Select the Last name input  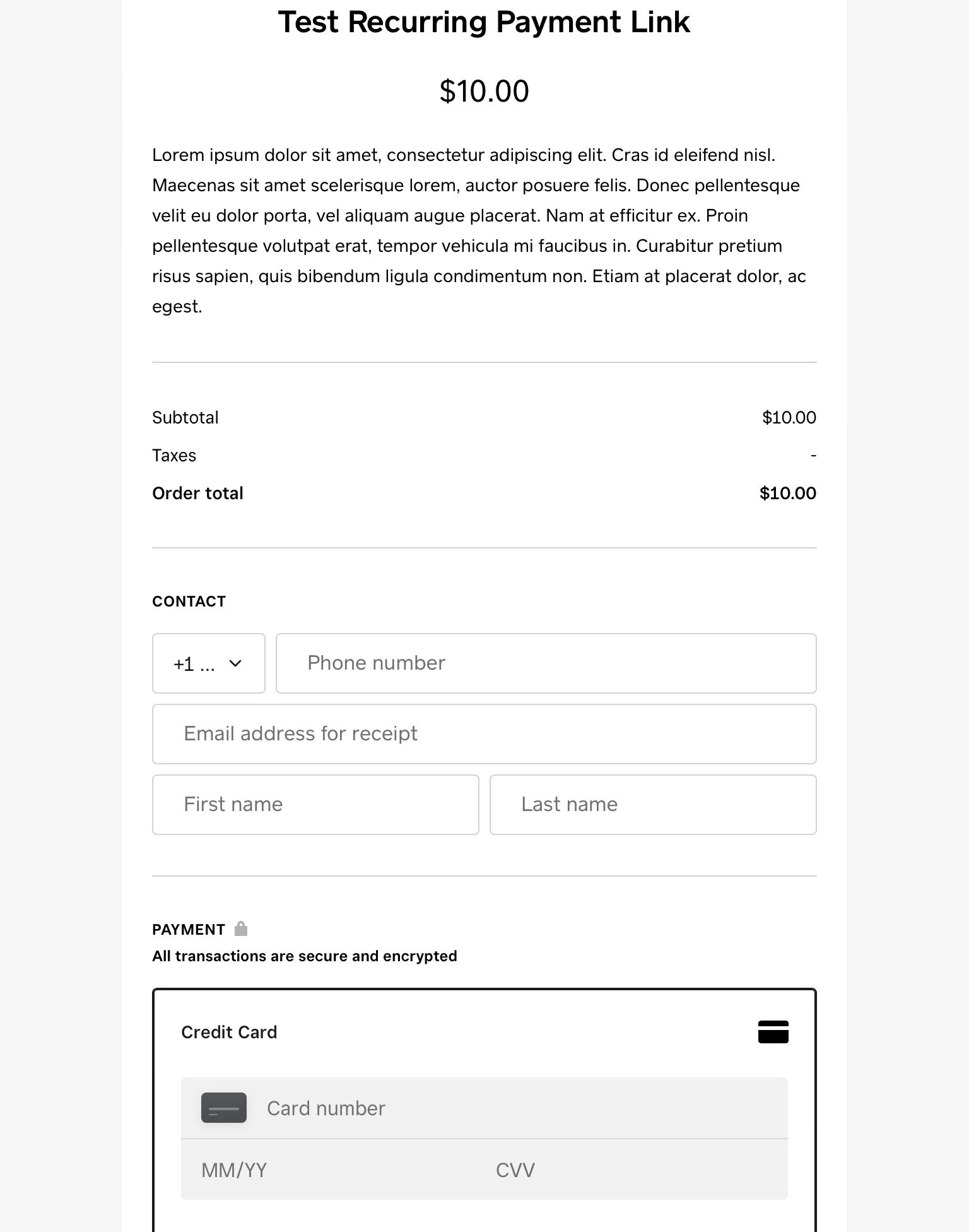[x=653, y=805]
